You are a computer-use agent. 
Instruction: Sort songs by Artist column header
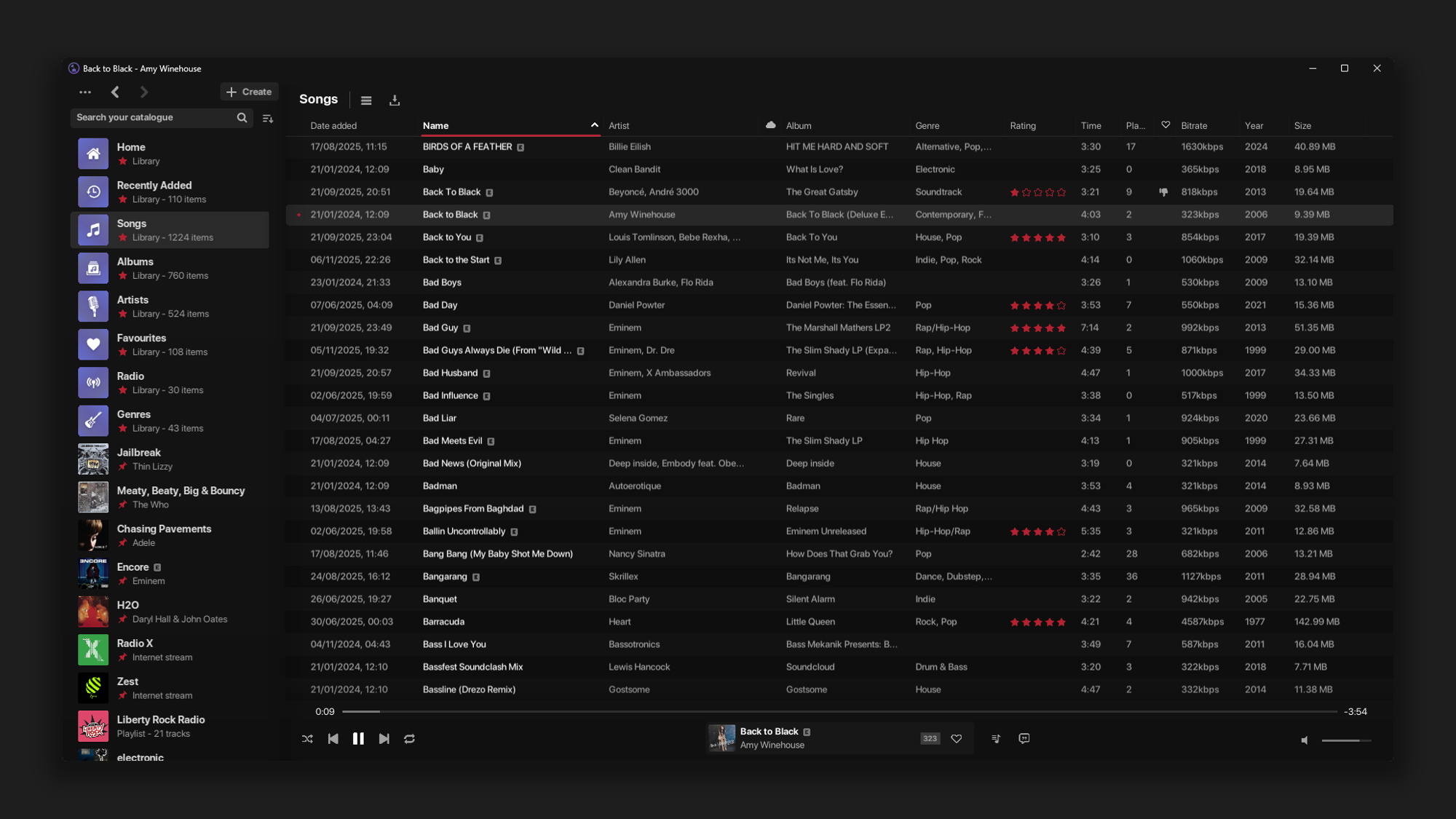tap(620, 125)
